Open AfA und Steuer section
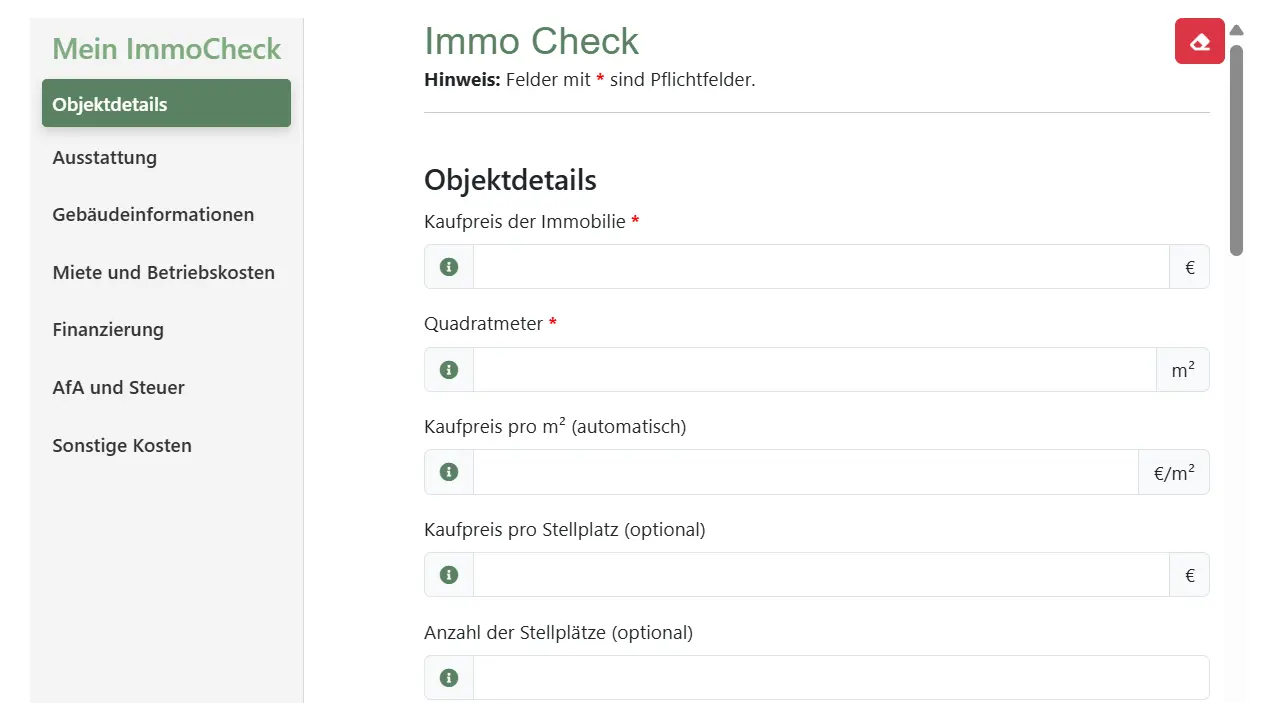The image size is (1261, 703). click(x=118, y=388)
